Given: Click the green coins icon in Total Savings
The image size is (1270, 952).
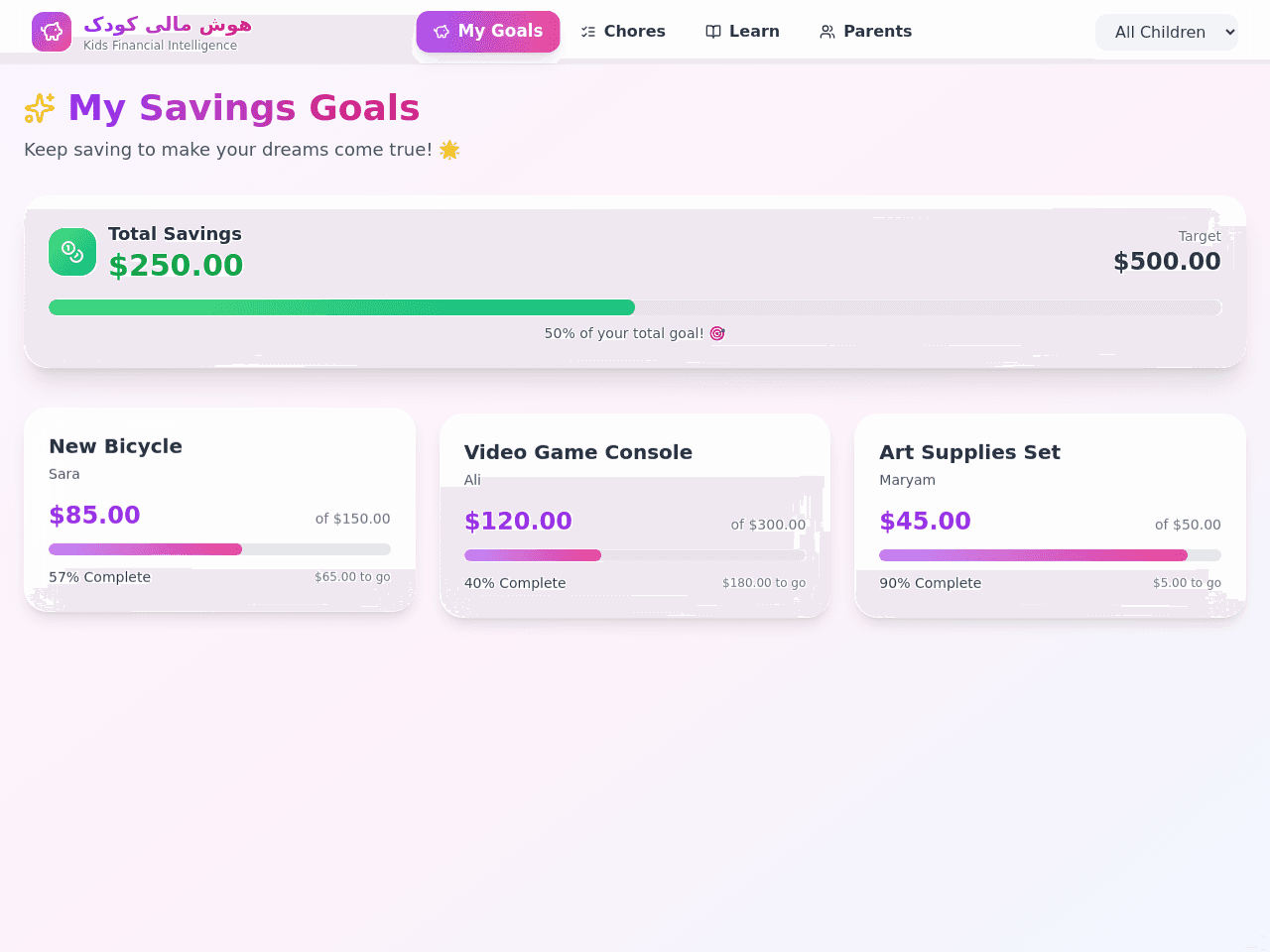Looking at the screenshot, I should (x=72, y=252).
